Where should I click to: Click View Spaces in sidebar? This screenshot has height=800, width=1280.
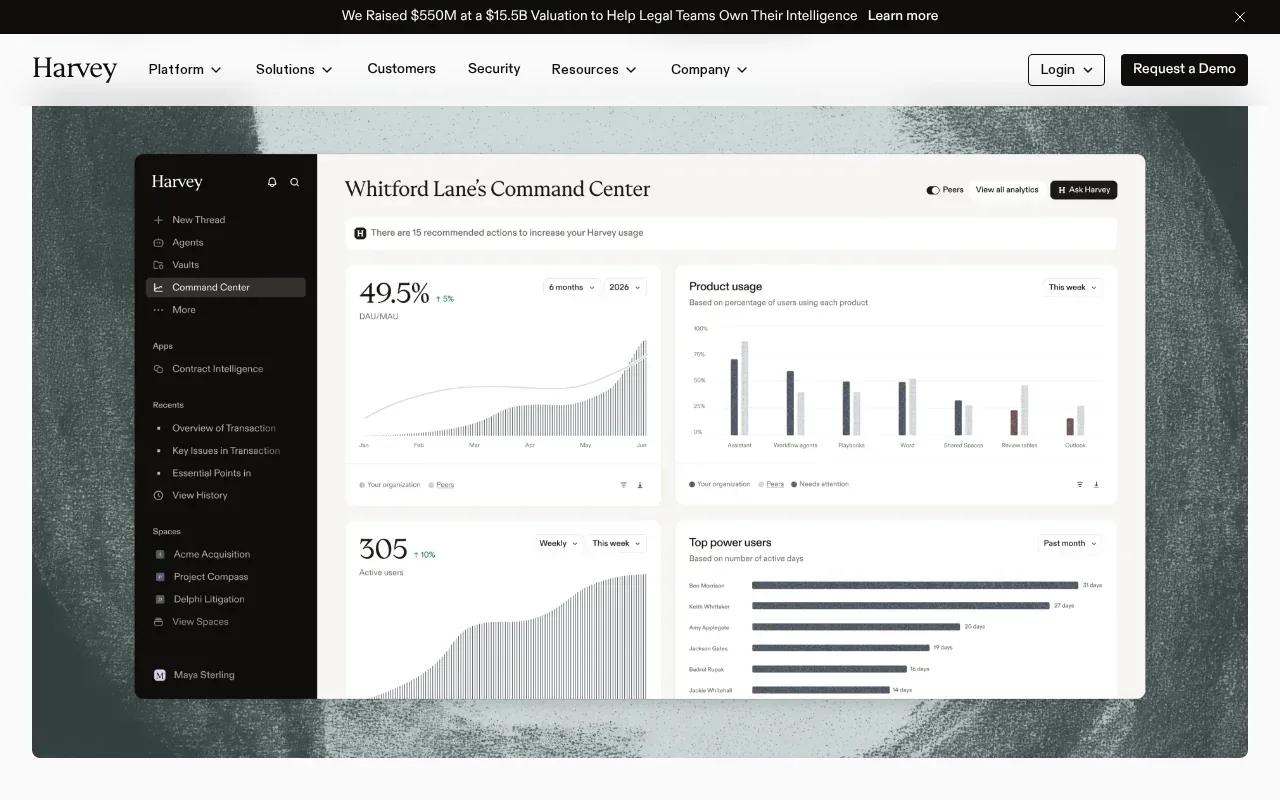[200, 622]
